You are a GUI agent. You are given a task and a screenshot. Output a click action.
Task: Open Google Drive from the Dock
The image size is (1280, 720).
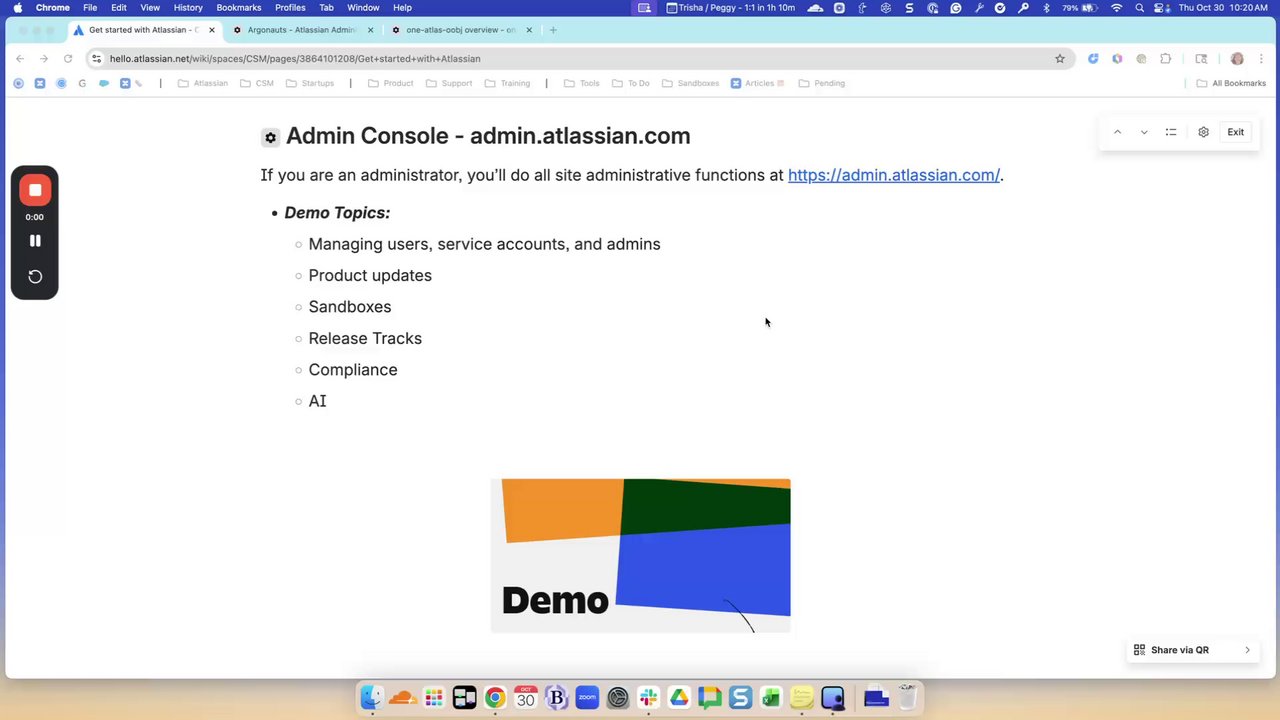pos(679,697)
